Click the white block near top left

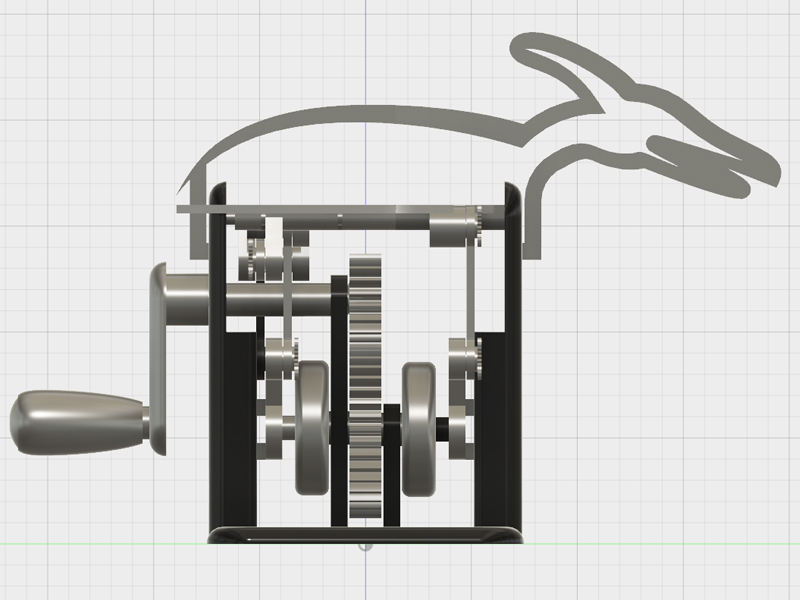coord(274,236)
